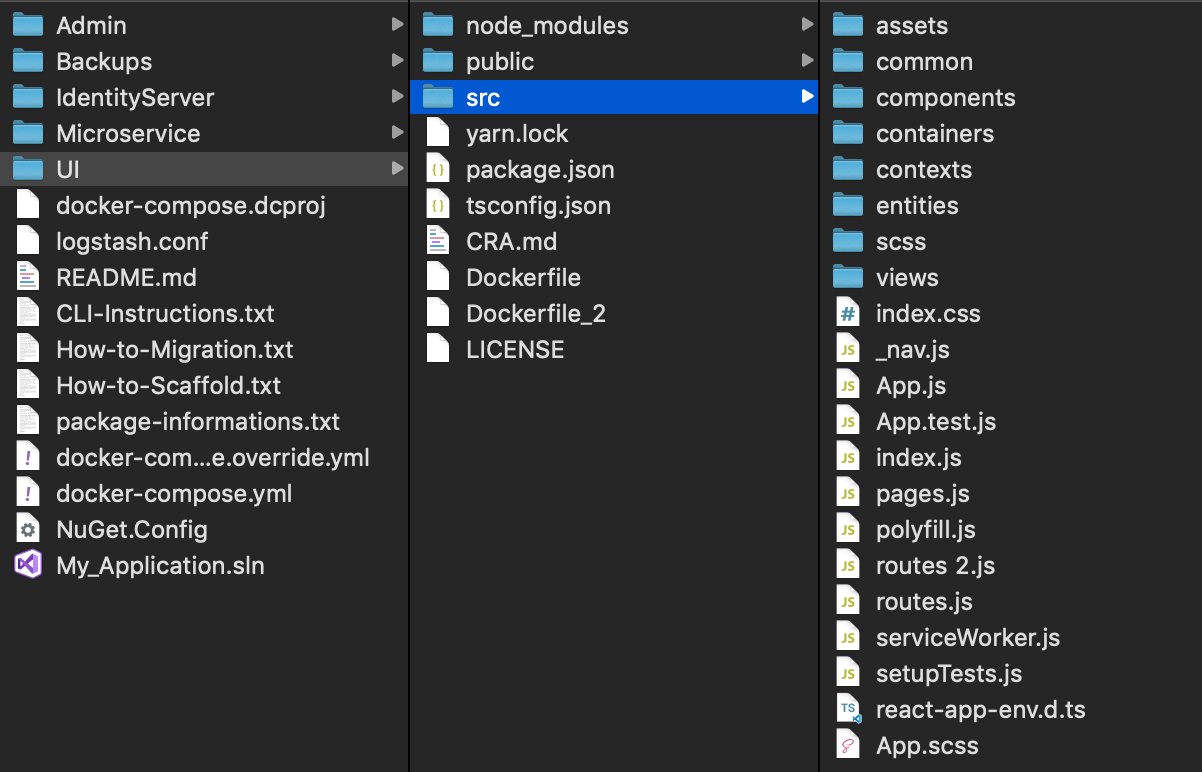The width and height of the screenshot is (1202, 772).
Task: Click the index.css stylesheet icon
Action: (x=848, y=313)
